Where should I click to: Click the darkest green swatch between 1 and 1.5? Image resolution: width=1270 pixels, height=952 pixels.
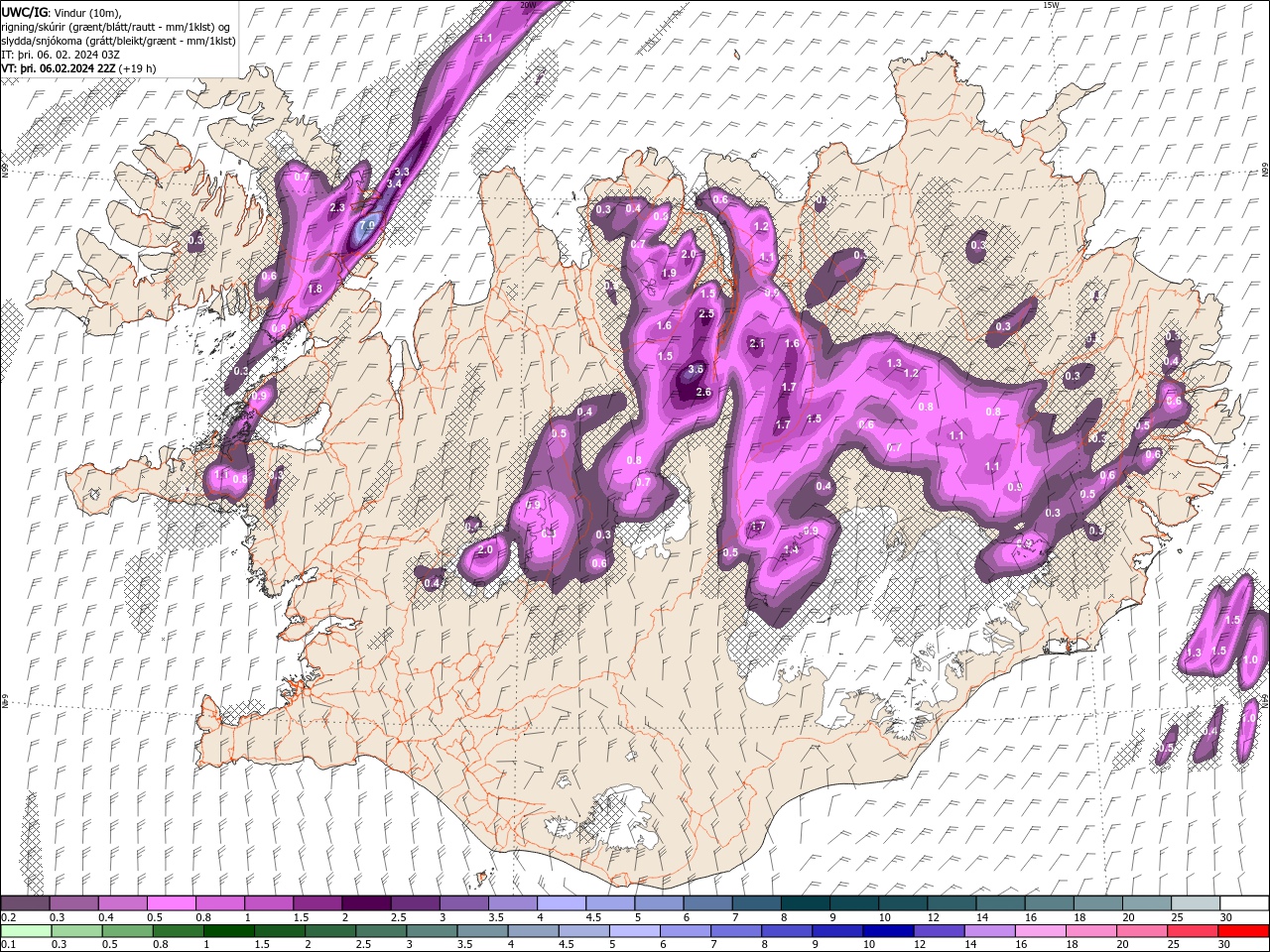(228, 931)
